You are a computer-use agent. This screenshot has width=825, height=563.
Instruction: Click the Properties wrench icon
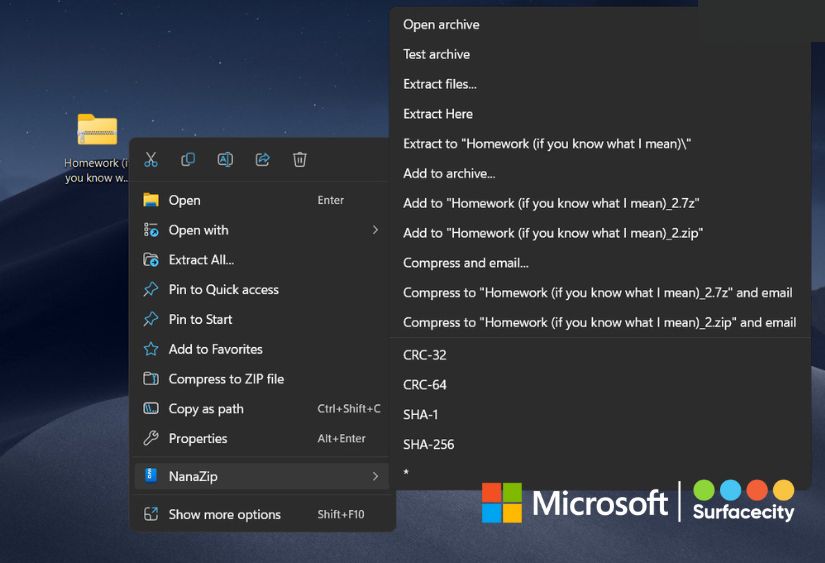pos(151,439)
